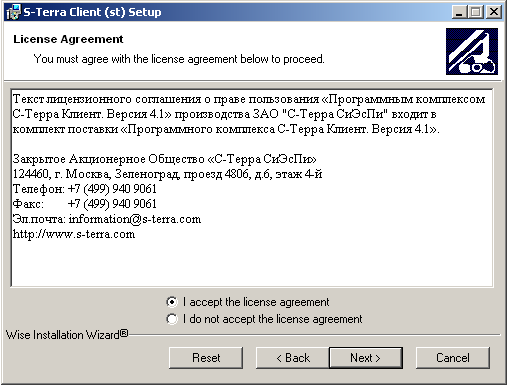The height and width of the screenshot is (385, 508).
Task: Click the Телефон phone number line
Action: click(x=85, y=189)
